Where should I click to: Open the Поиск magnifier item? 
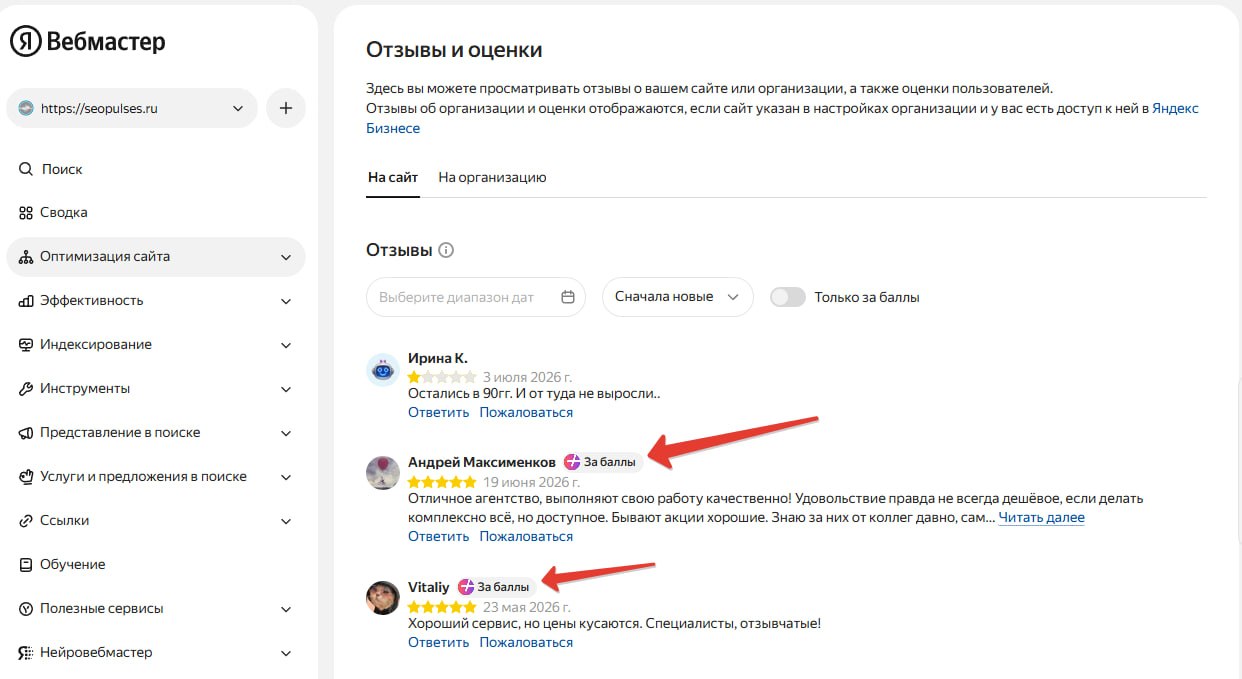pos(51,169)
